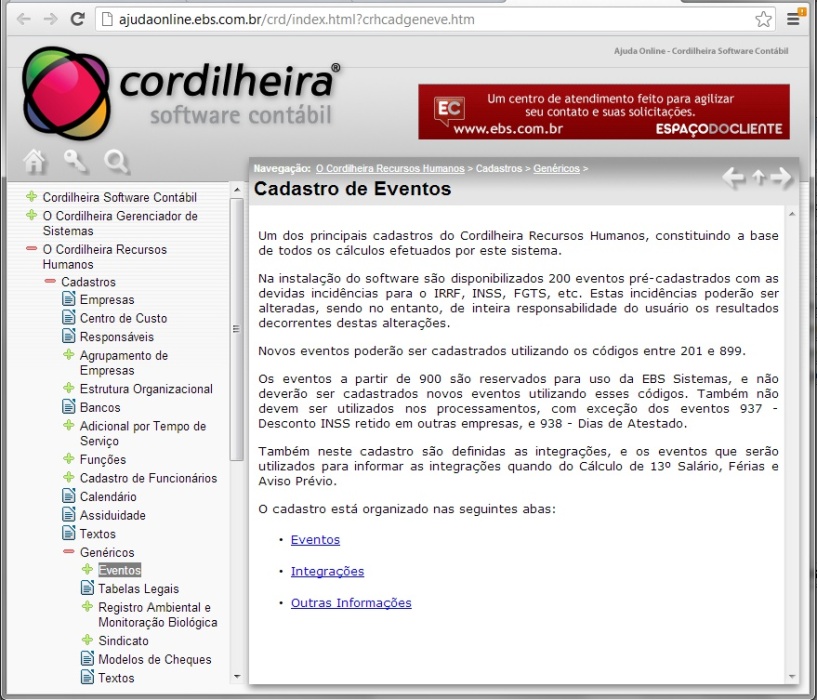Image resolution: width=817 pixels, height=700 pixels.
Task: Open the Centro de Custo topic
Action: [x=123, y=318]
